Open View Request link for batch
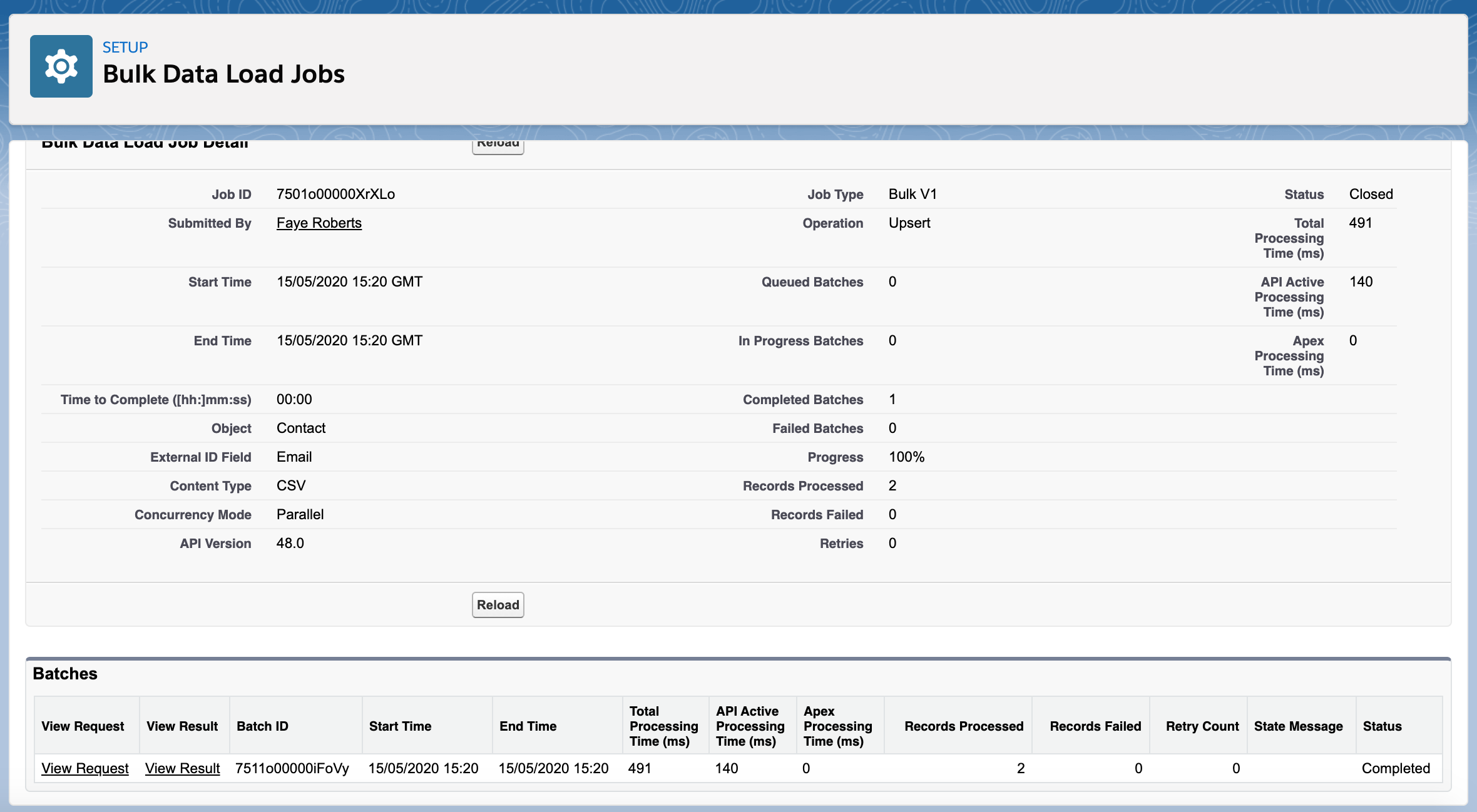 click(85, 768)
